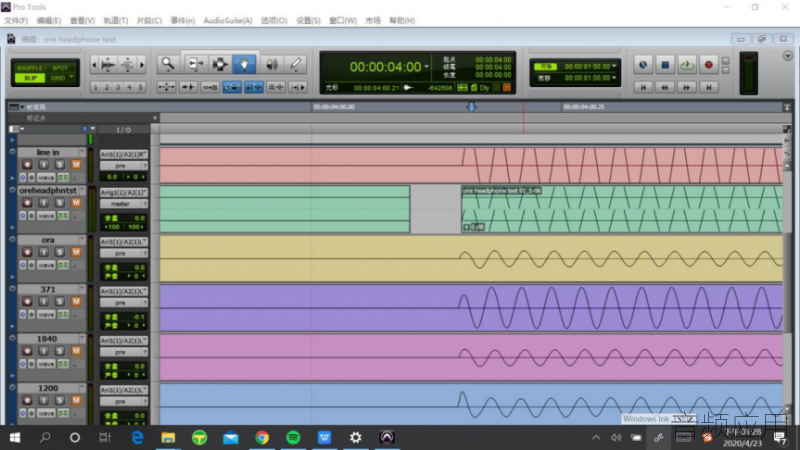The image size is (800, 450).
Task: Click the Stop transport button
Action: pyautogui.click(x=665, y=65)
